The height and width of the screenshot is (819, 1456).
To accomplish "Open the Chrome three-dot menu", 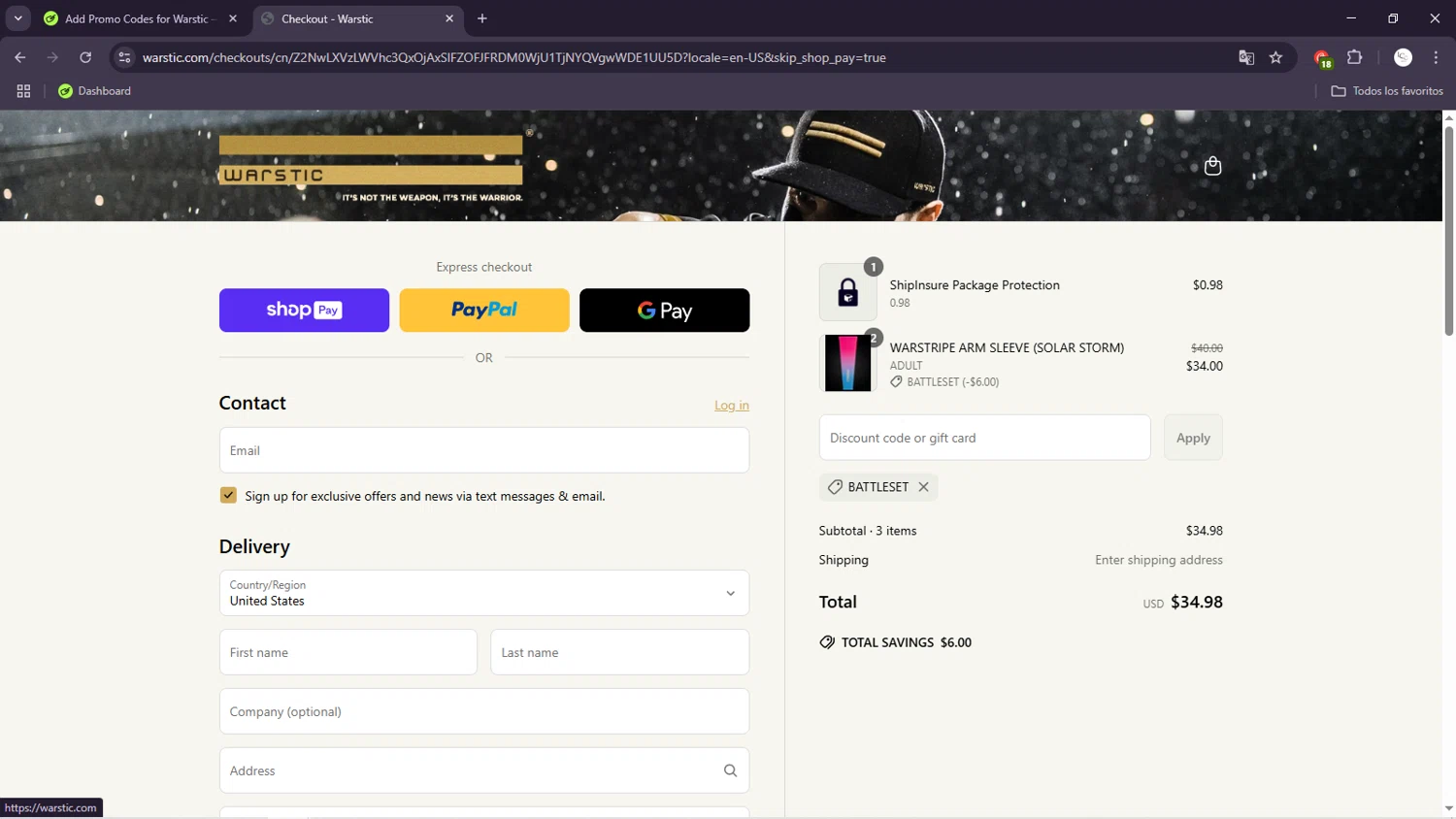I will [x=1436, y=57].
